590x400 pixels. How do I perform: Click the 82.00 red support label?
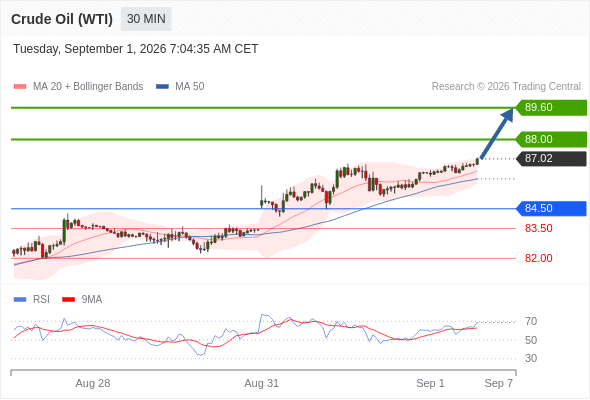click(x=538, y=258)
